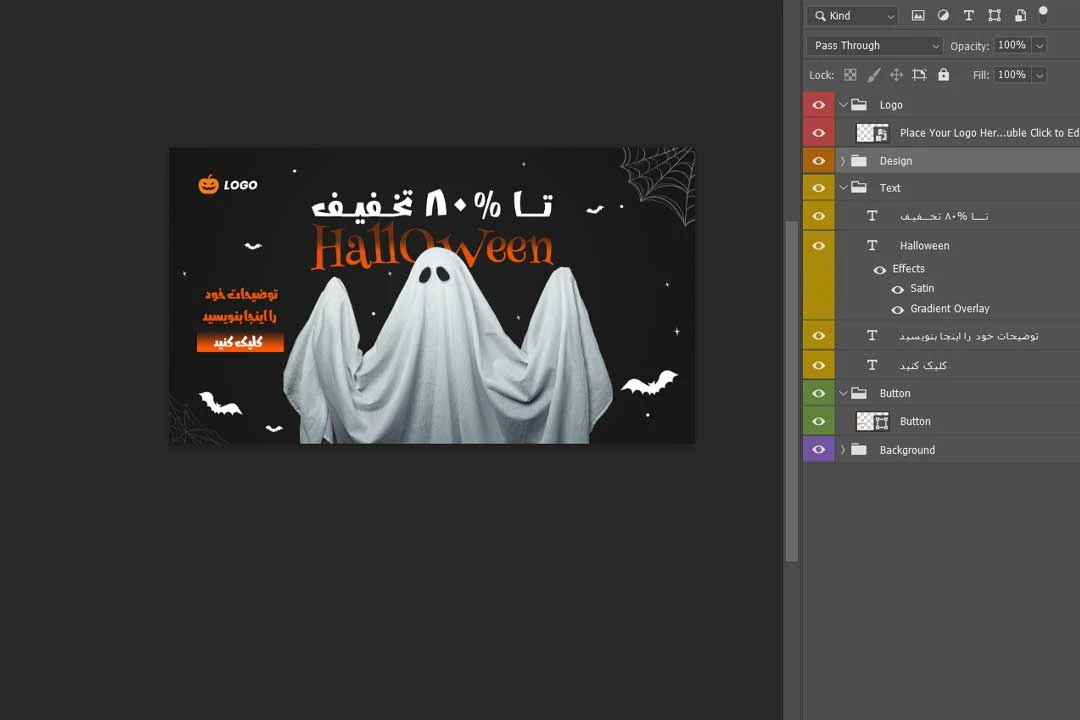Expand the Design group folder
This screenshot has height=720, width=1080.
[842, 161]
